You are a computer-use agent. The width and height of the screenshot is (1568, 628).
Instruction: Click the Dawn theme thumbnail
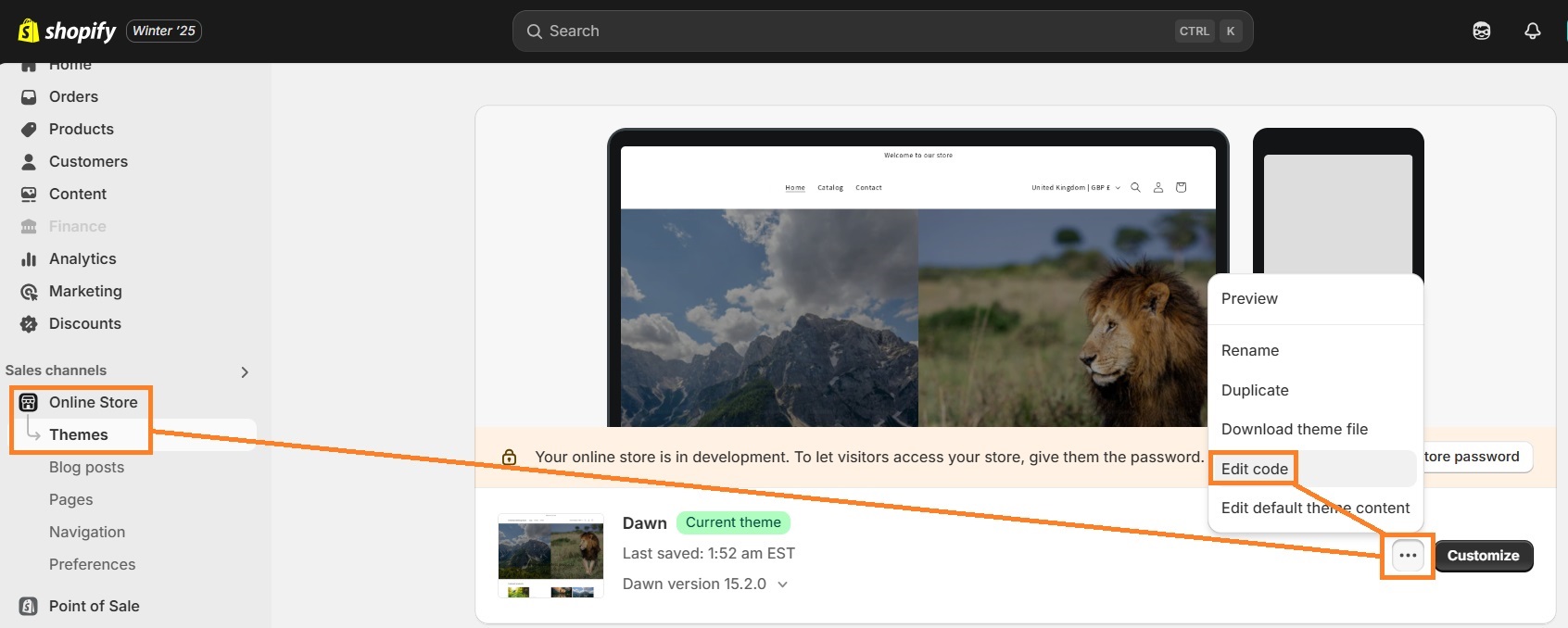(x=550, y=556)
